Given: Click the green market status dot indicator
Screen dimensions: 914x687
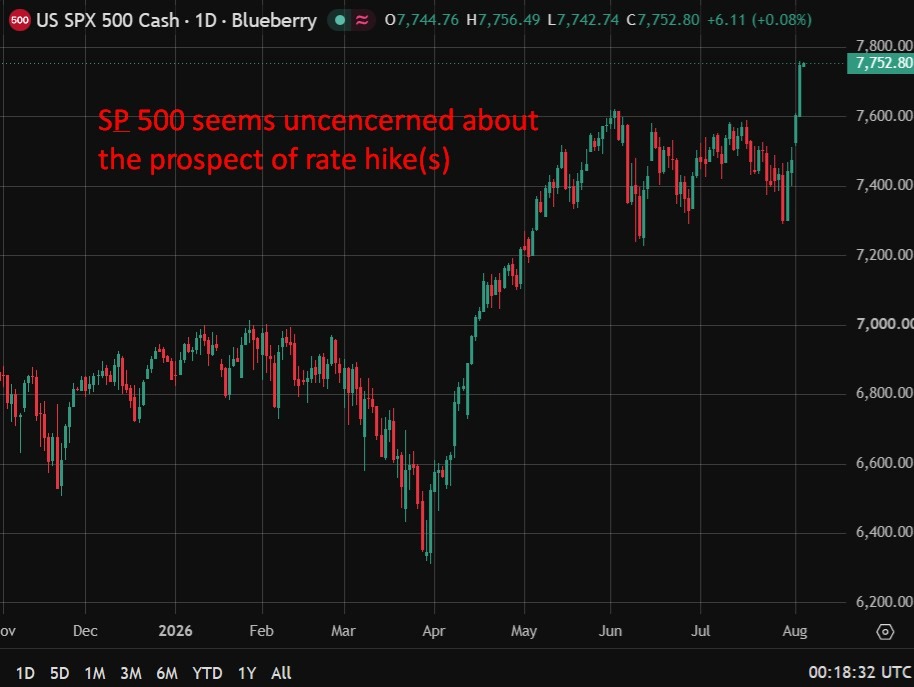Looking at the screenshot, I should (x=340, y=20).
